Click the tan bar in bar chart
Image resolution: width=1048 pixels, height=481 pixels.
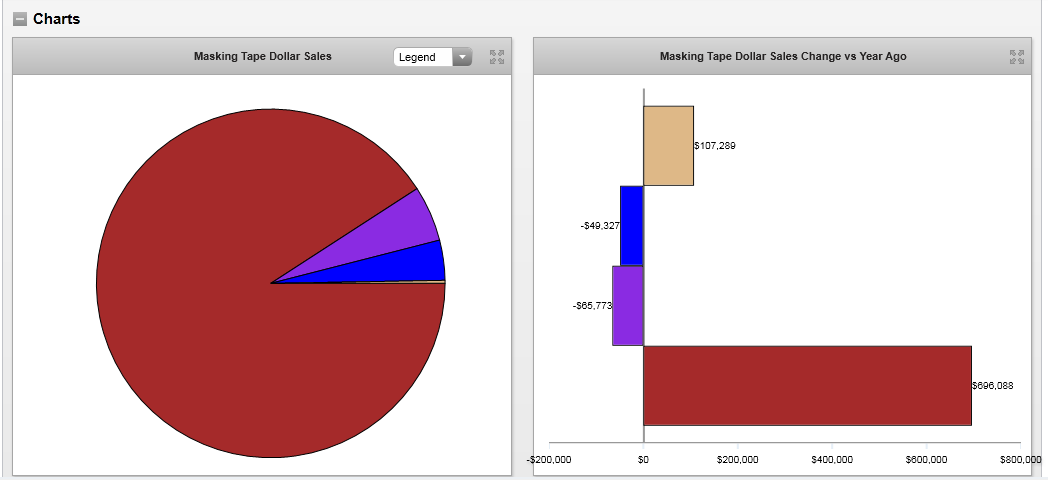pyautogui.click(x=668, y=146)
